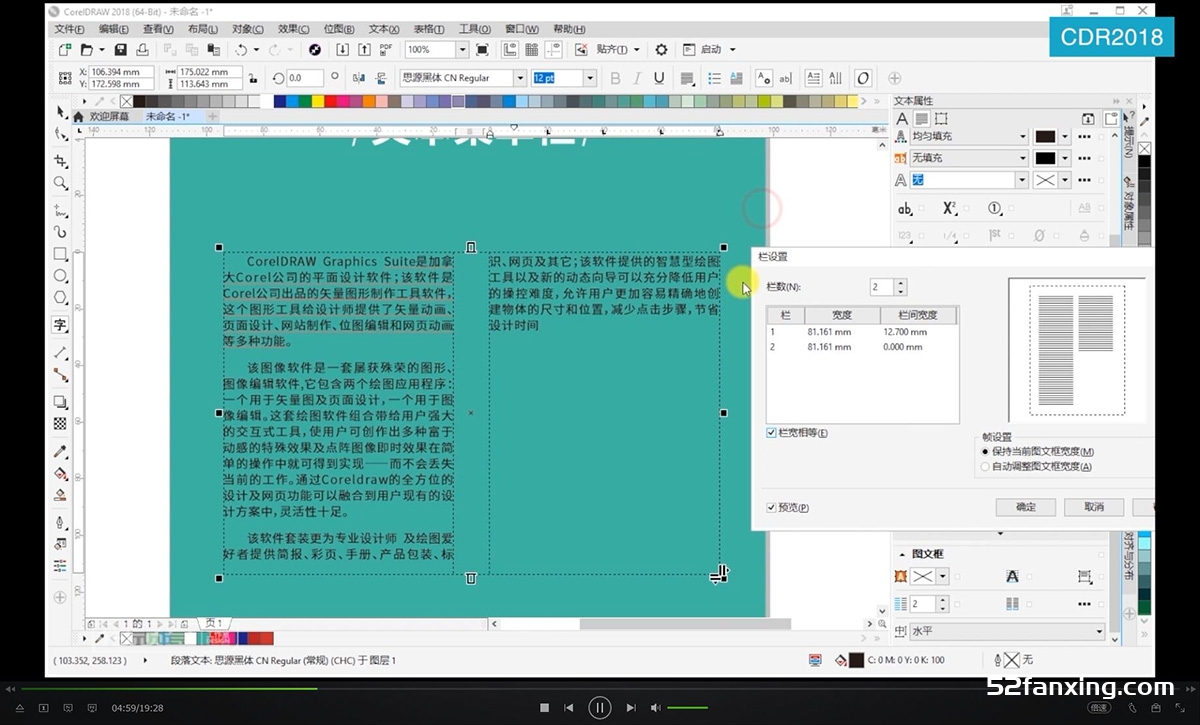1200x725 pixels.
Task: Select the Shape edit tool
Action: pos(61,134)
